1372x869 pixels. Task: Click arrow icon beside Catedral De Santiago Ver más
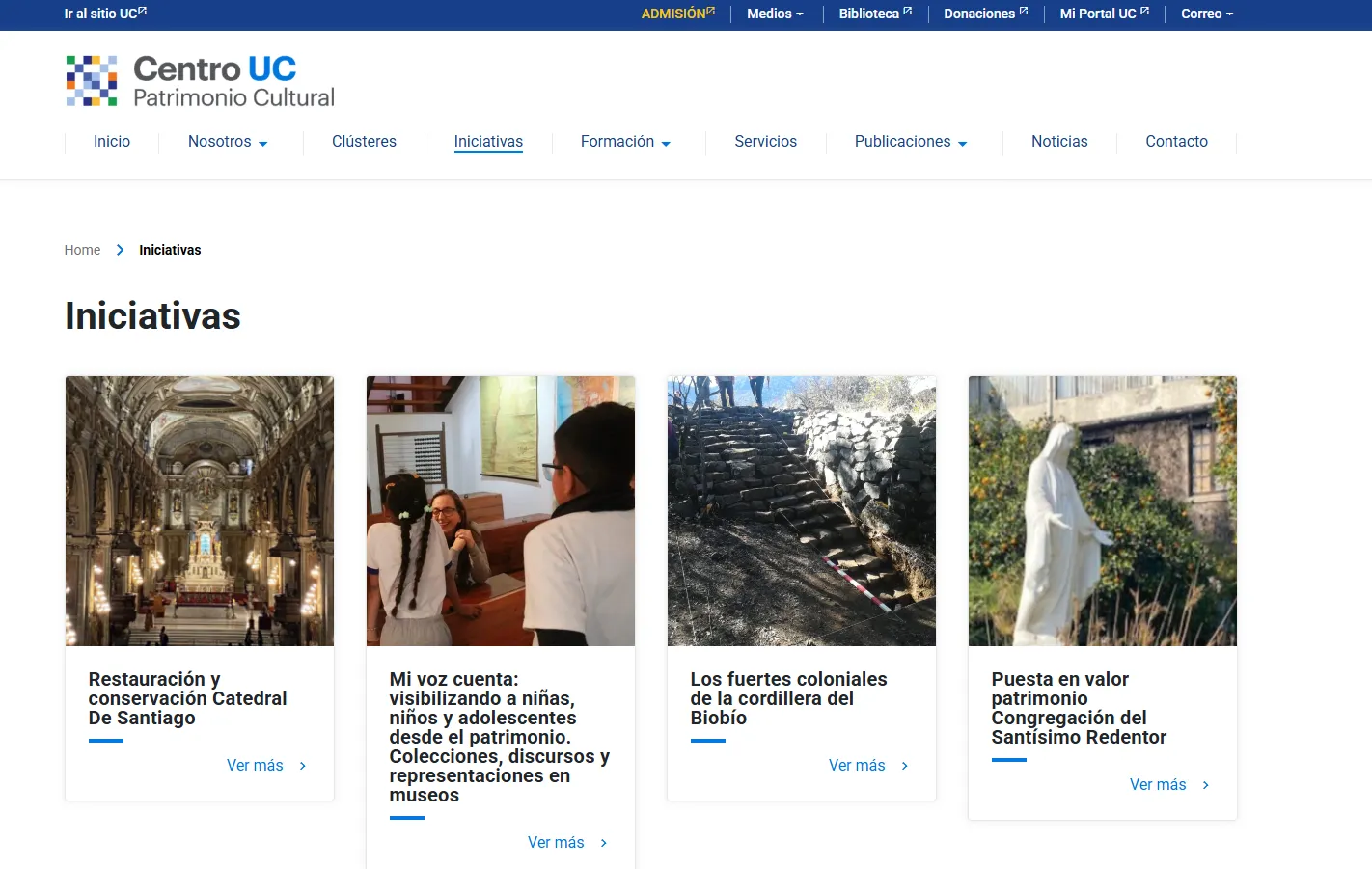tap(303, 766)
